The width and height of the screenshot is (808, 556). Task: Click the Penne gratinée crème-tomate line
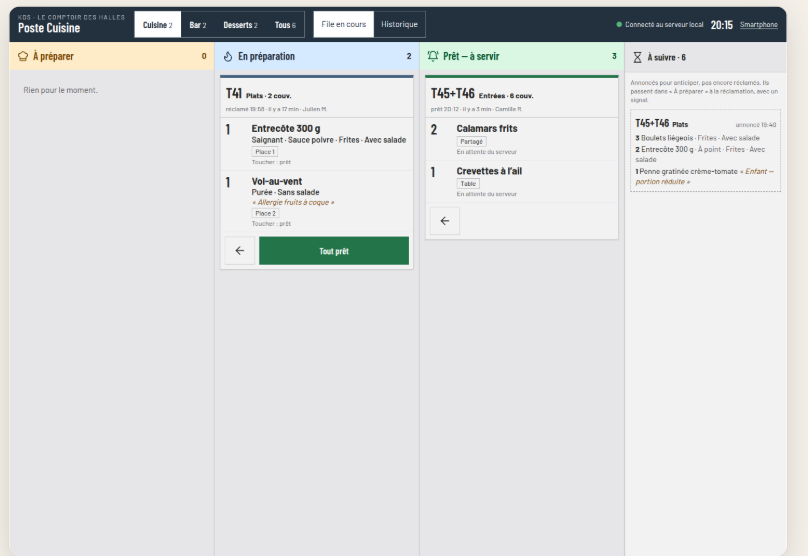click(x=704, y=176)
